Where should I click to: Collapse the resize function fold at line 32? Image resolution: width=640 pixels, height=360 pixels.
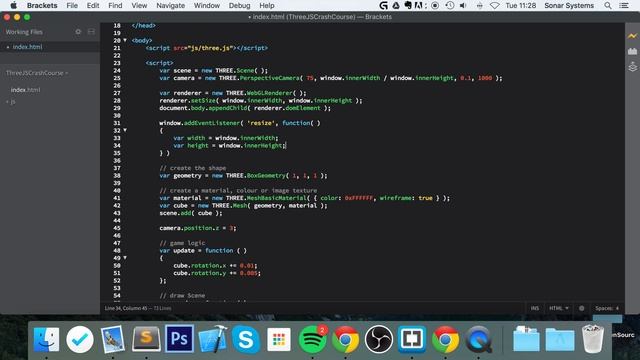(125, 130)
